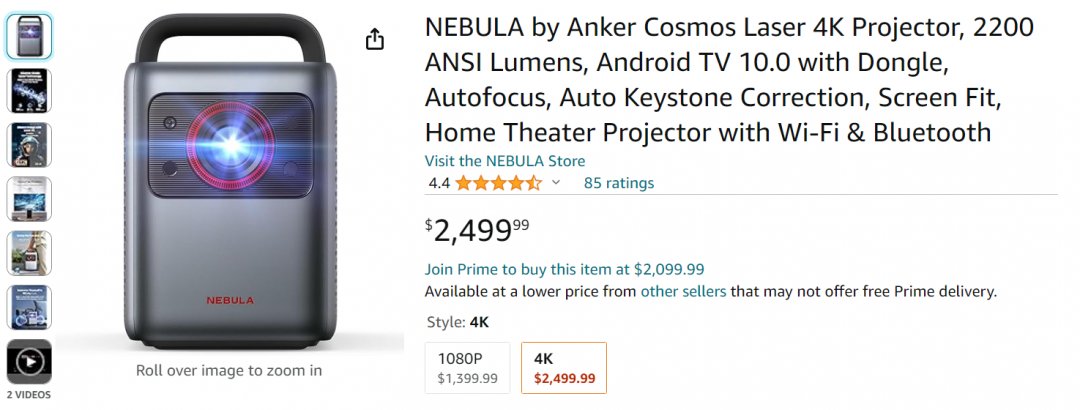View the third product thumbnail image
The image size is (1080, 410).
[29, 145]
